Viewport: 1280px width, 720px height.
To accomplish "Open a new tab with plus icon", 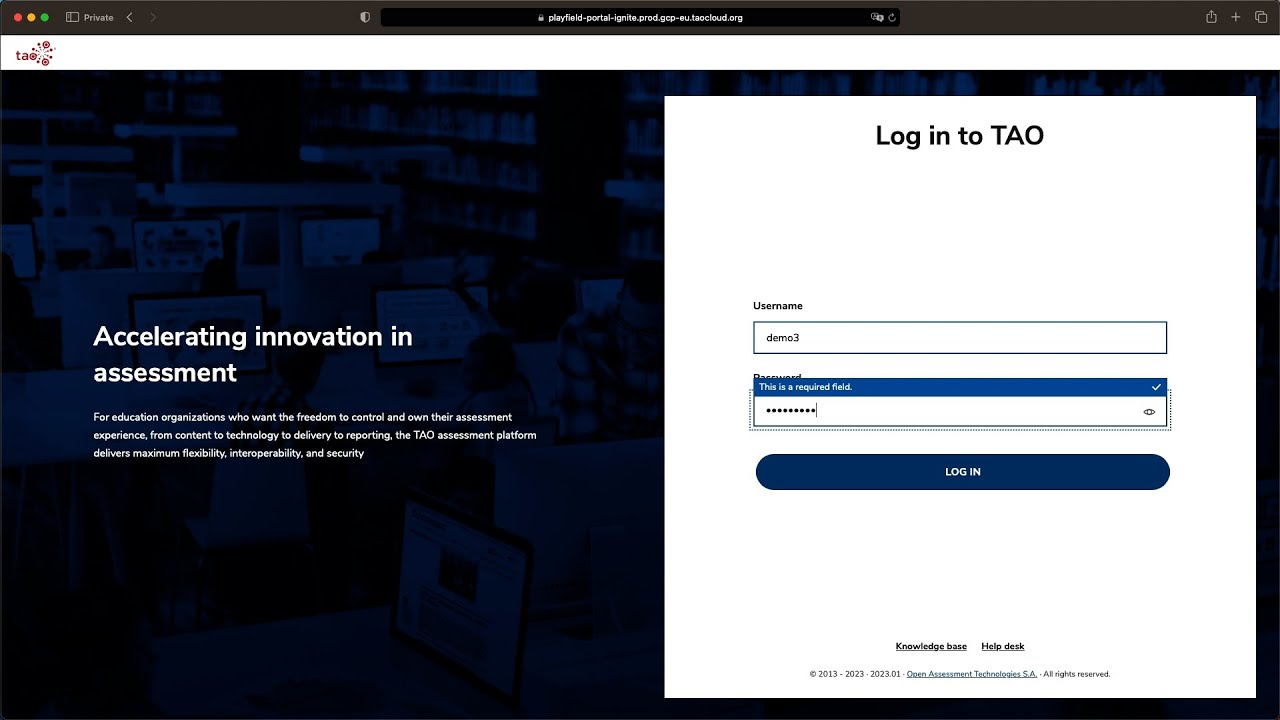I will (x=1236, y=17).
